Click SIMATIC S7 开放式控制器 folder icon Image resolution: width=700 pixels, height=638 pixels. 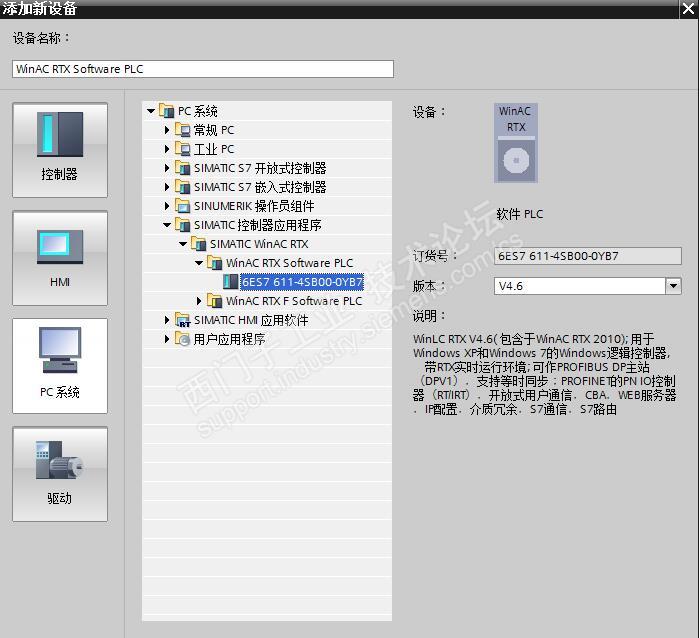tap(183, 167)
